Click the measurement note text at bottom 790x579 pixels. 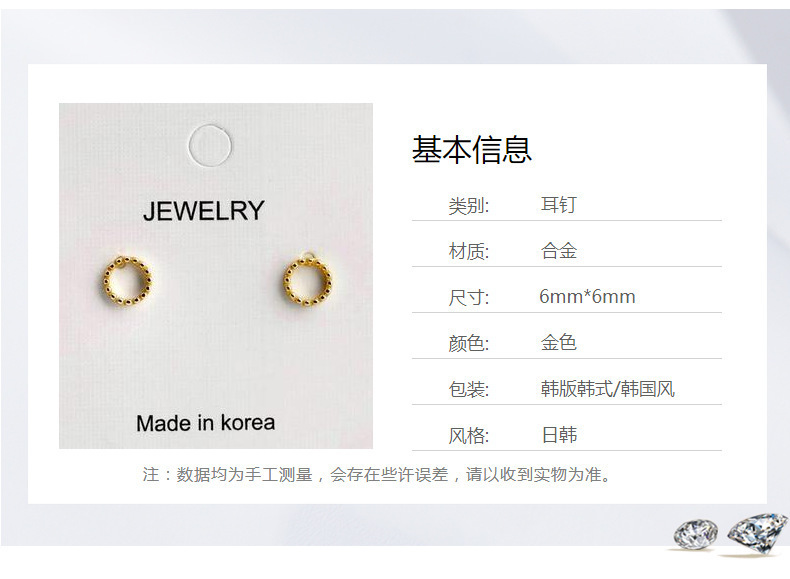point(376,474)
